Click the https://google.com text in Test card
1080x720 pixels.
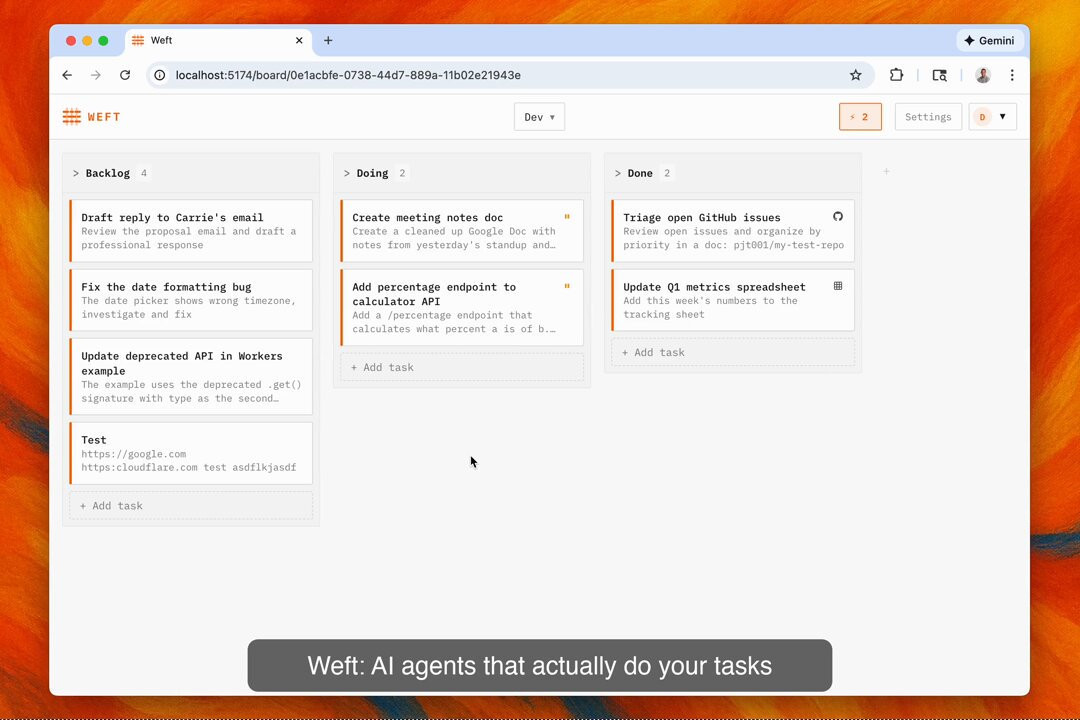pyautogui.click(x=134, y=454)
